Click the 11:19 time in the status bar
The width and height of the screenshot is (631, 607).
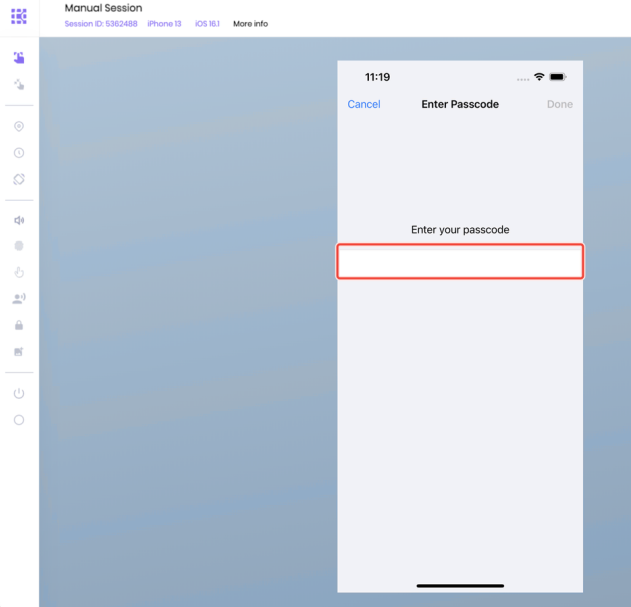(377, 77)
